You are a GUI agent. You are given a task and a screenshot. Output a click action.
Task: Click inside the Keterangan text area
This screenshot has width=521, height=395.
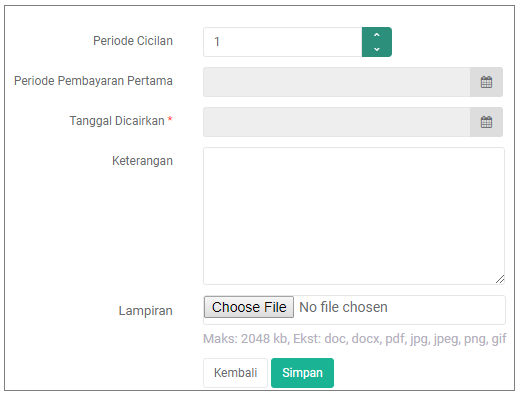(354, 216)
